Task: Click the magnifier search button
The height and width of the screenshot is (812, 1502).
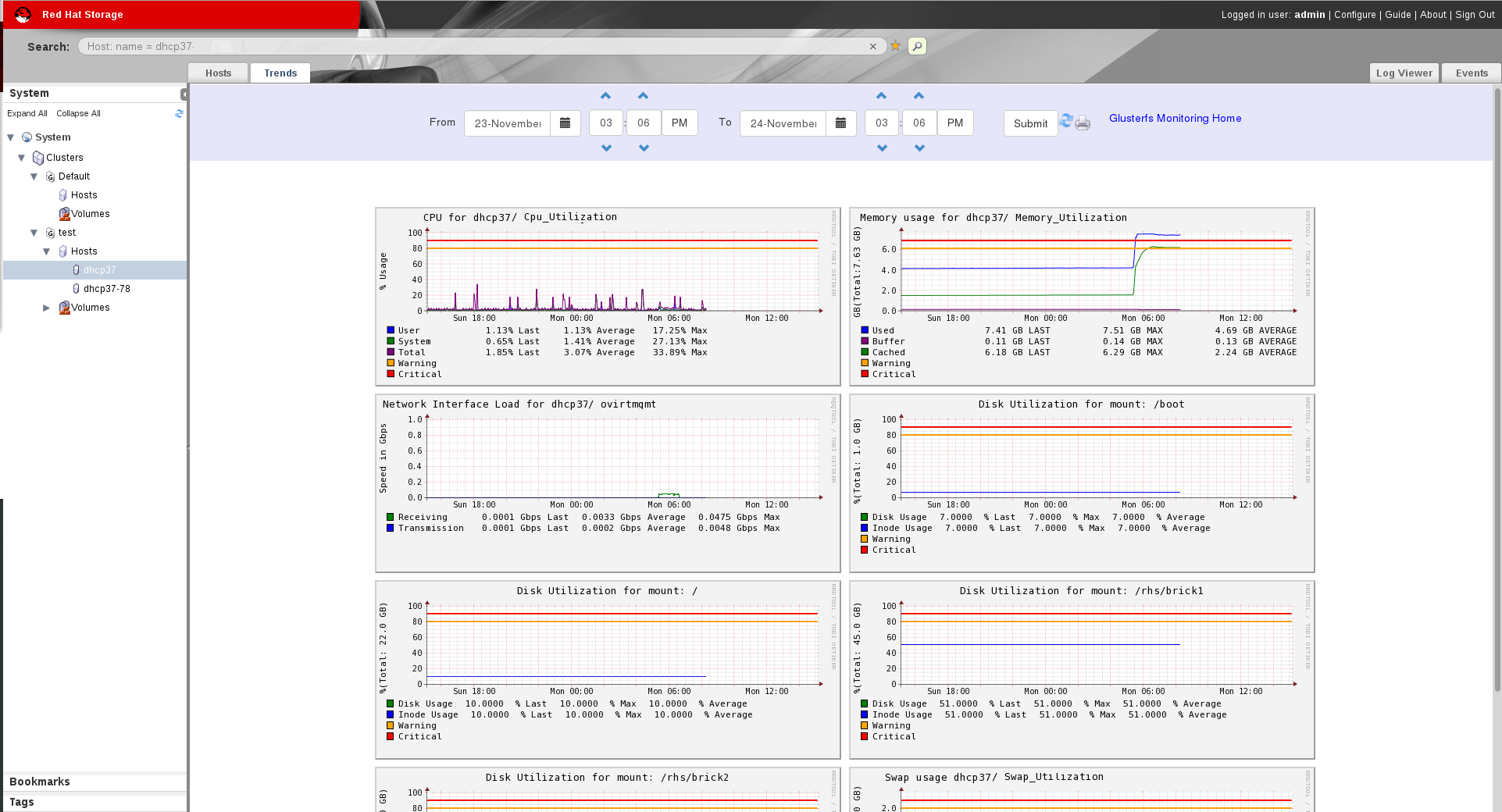Action: click(x=918, y=46)
